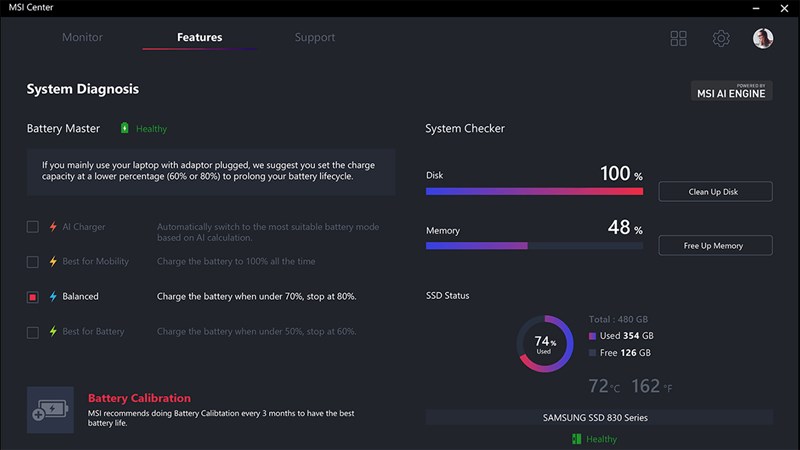Open the Battery Calibration link

click(x=139, y=397)
